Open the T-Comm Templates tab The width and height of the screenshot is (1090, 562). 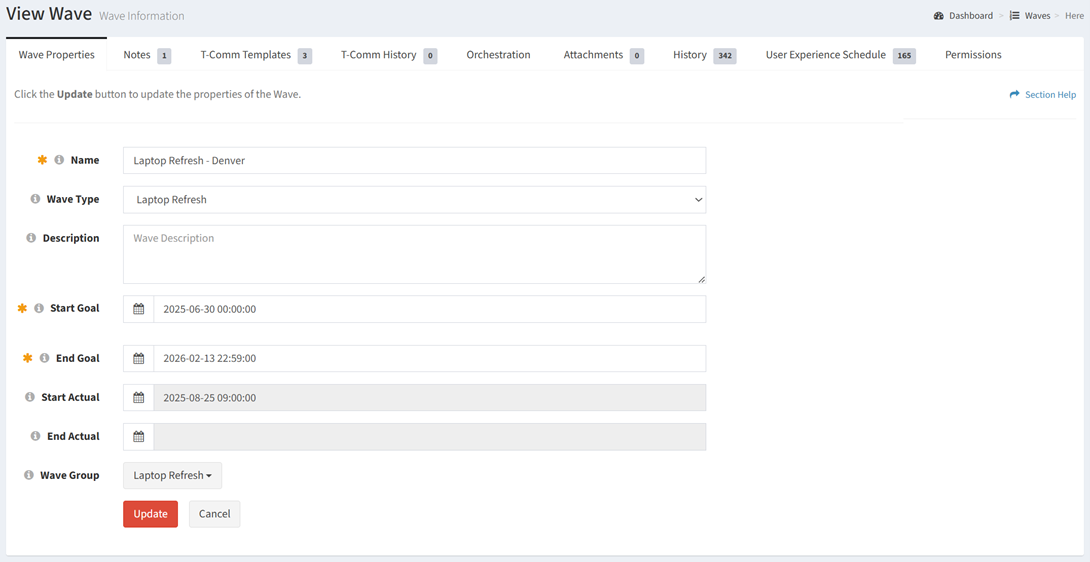tap(246, 55)
